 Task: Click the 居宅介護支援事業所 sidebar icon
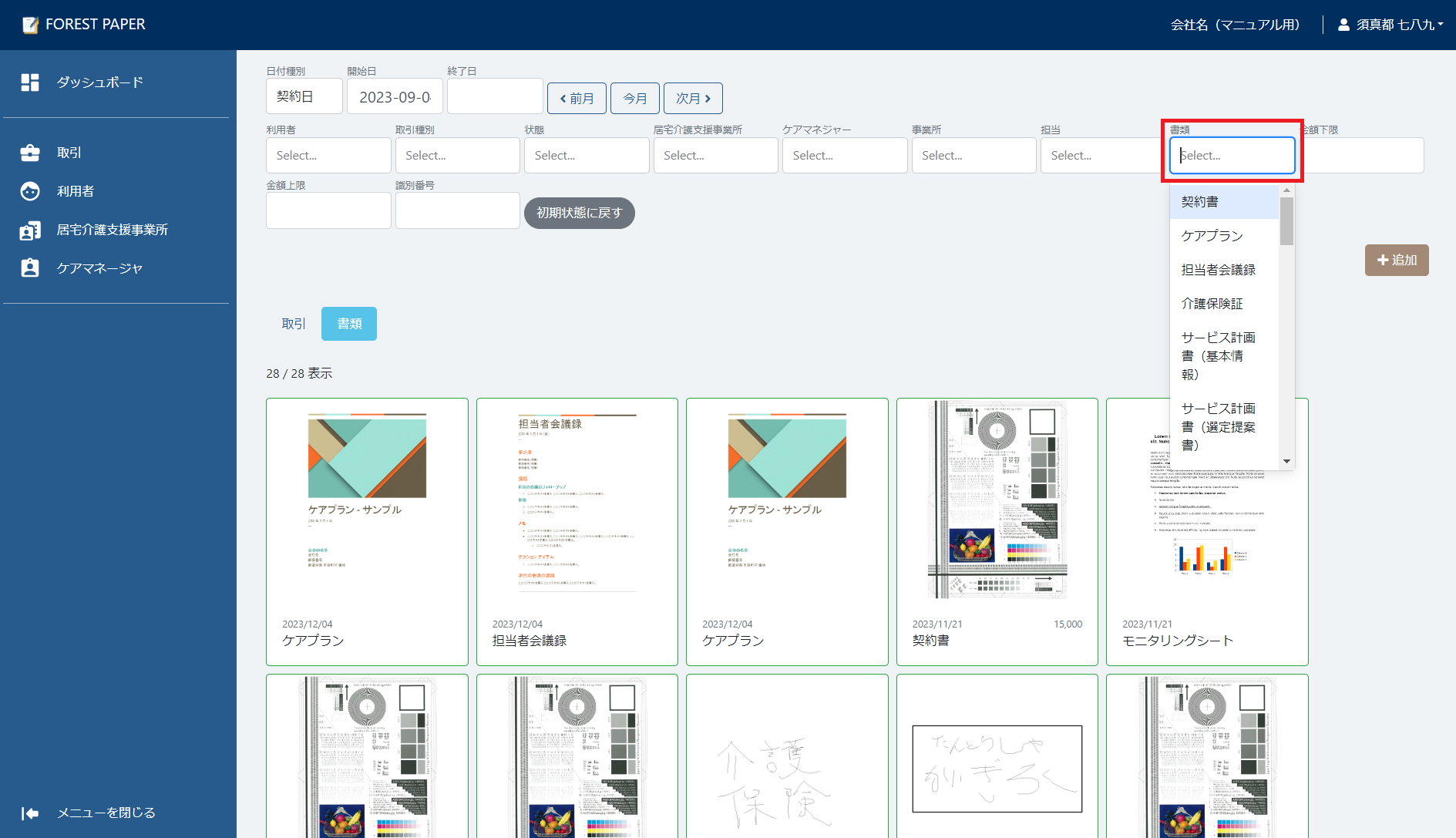[x=30, y=230]
